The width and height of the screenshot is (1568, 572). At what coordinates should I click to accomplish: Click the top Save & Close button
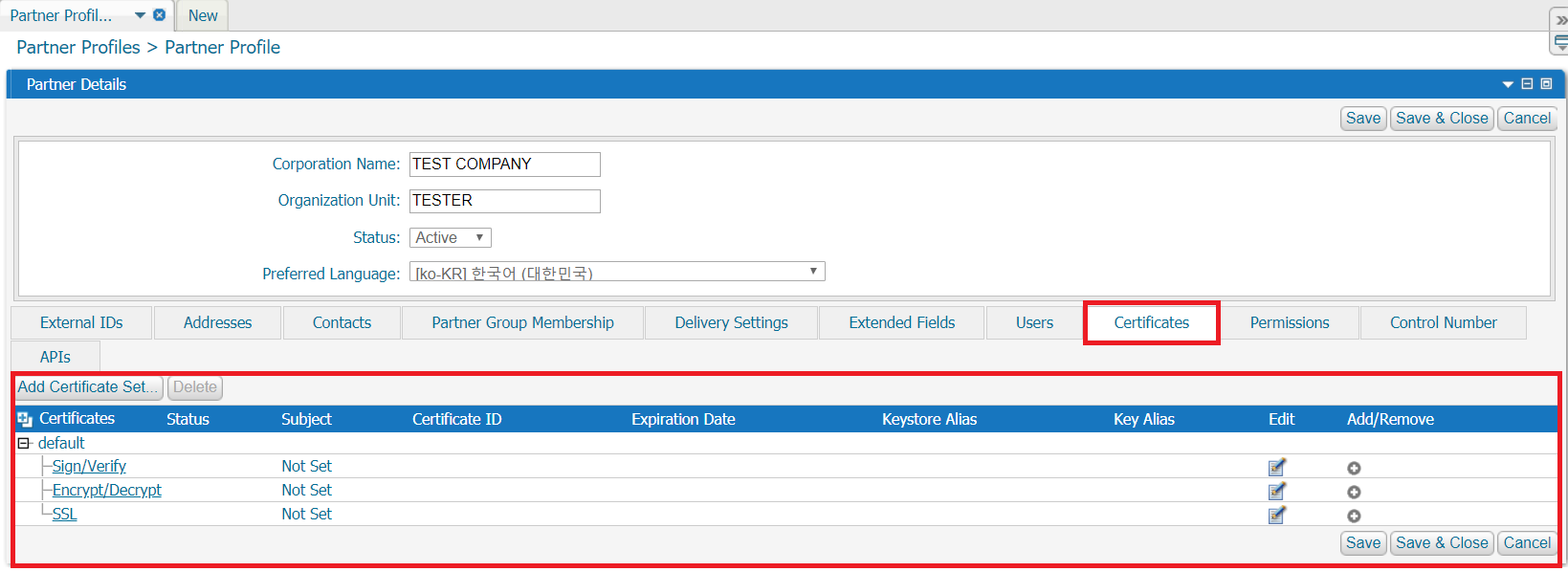tap(1442, 119)
